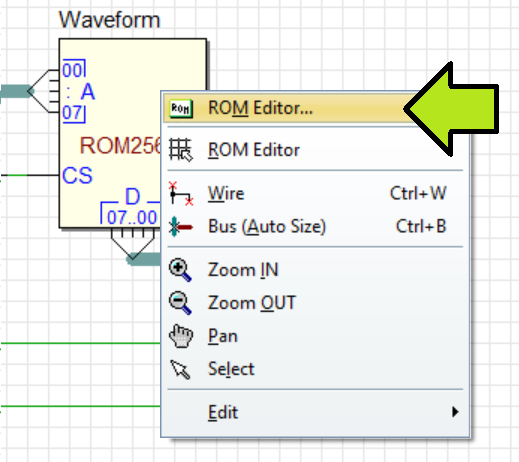
Task: Click the Wire tool icon
Action: [181, 193]
